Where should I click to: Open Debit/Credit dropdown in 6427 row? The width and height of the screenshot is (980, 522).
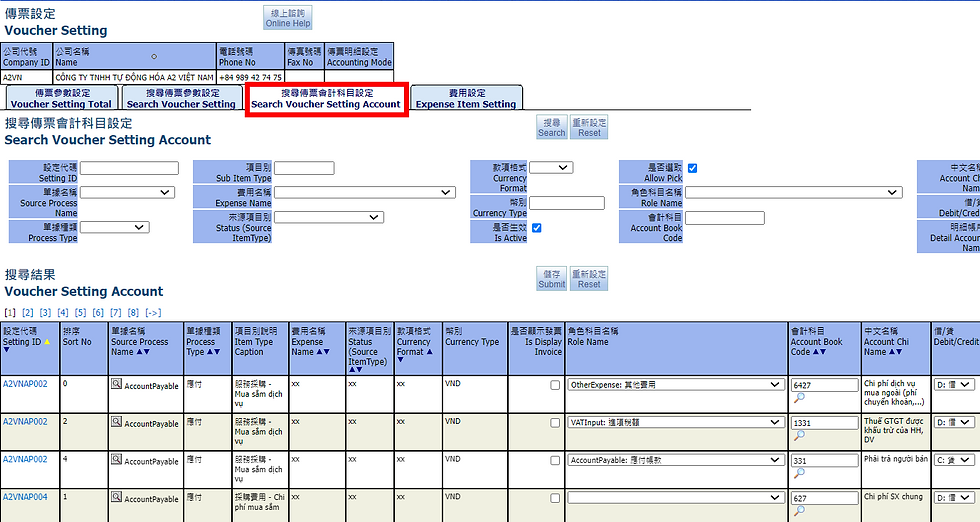pyautogui.click(x=954, y=385)
